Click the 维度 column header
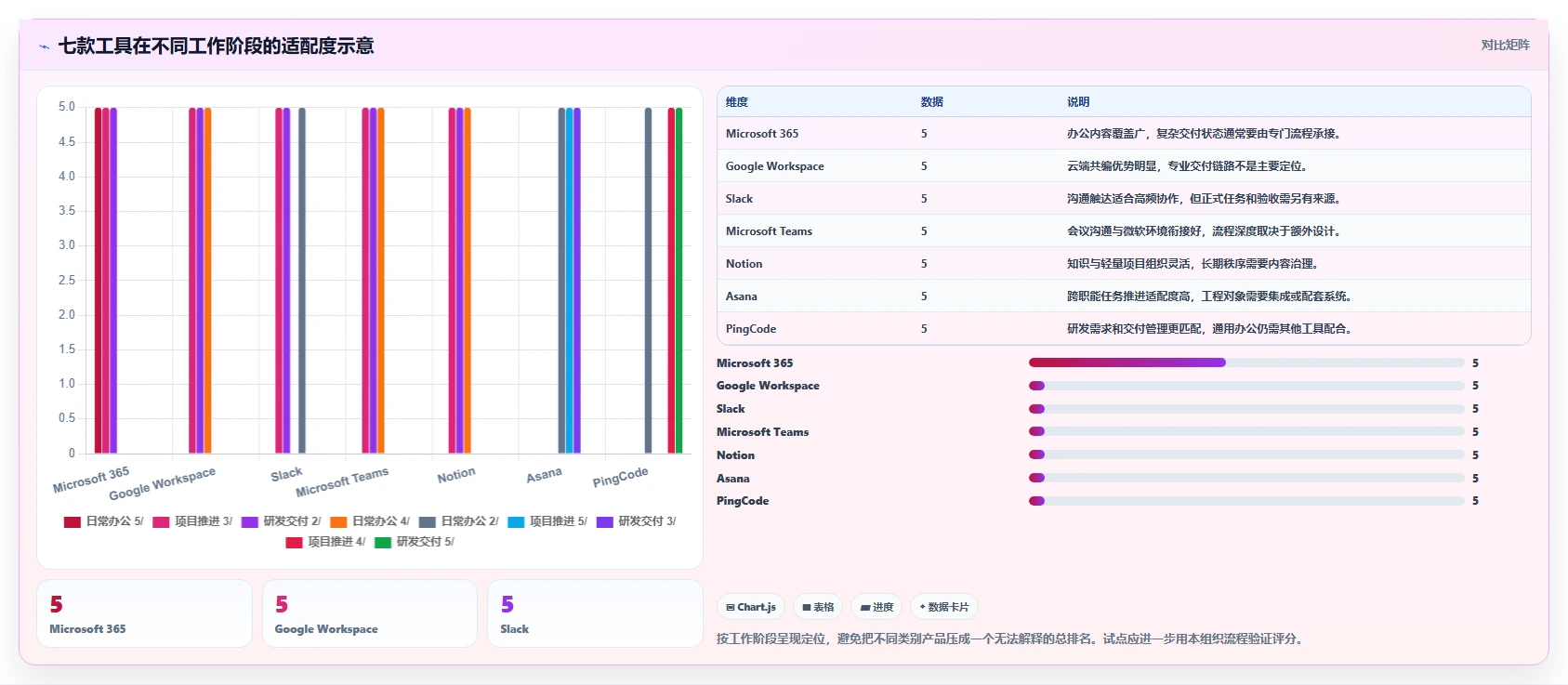This screenshot has width=1568, height=685. point(737,102)
